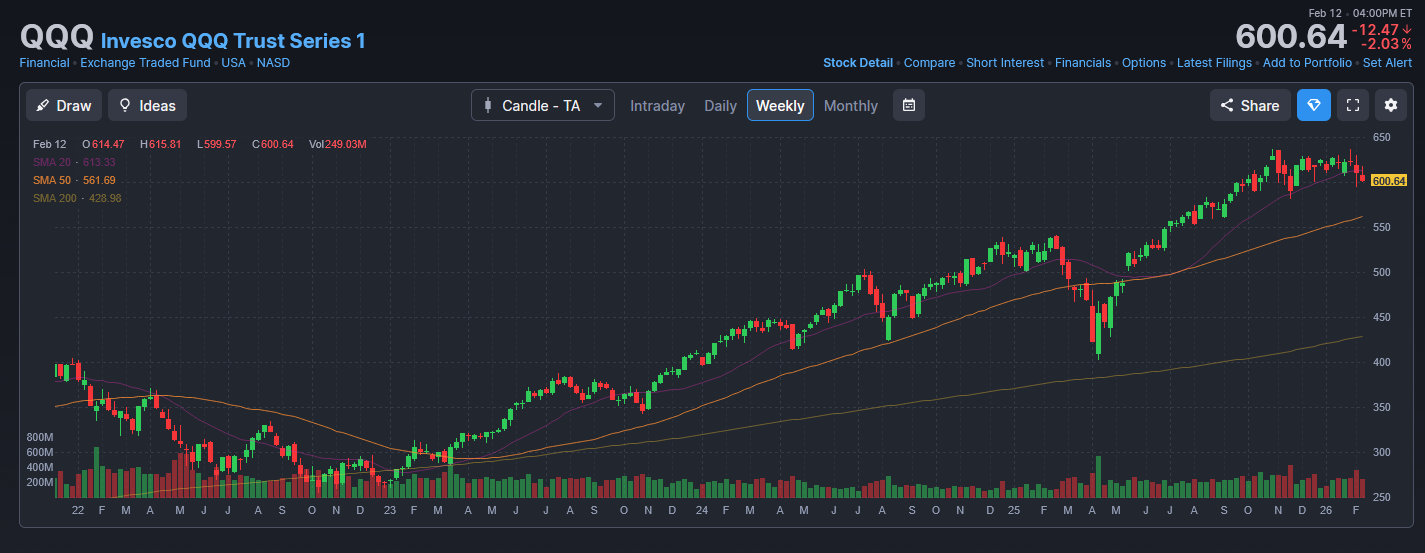Switch to Monthly timeframe

click(851, 106)
